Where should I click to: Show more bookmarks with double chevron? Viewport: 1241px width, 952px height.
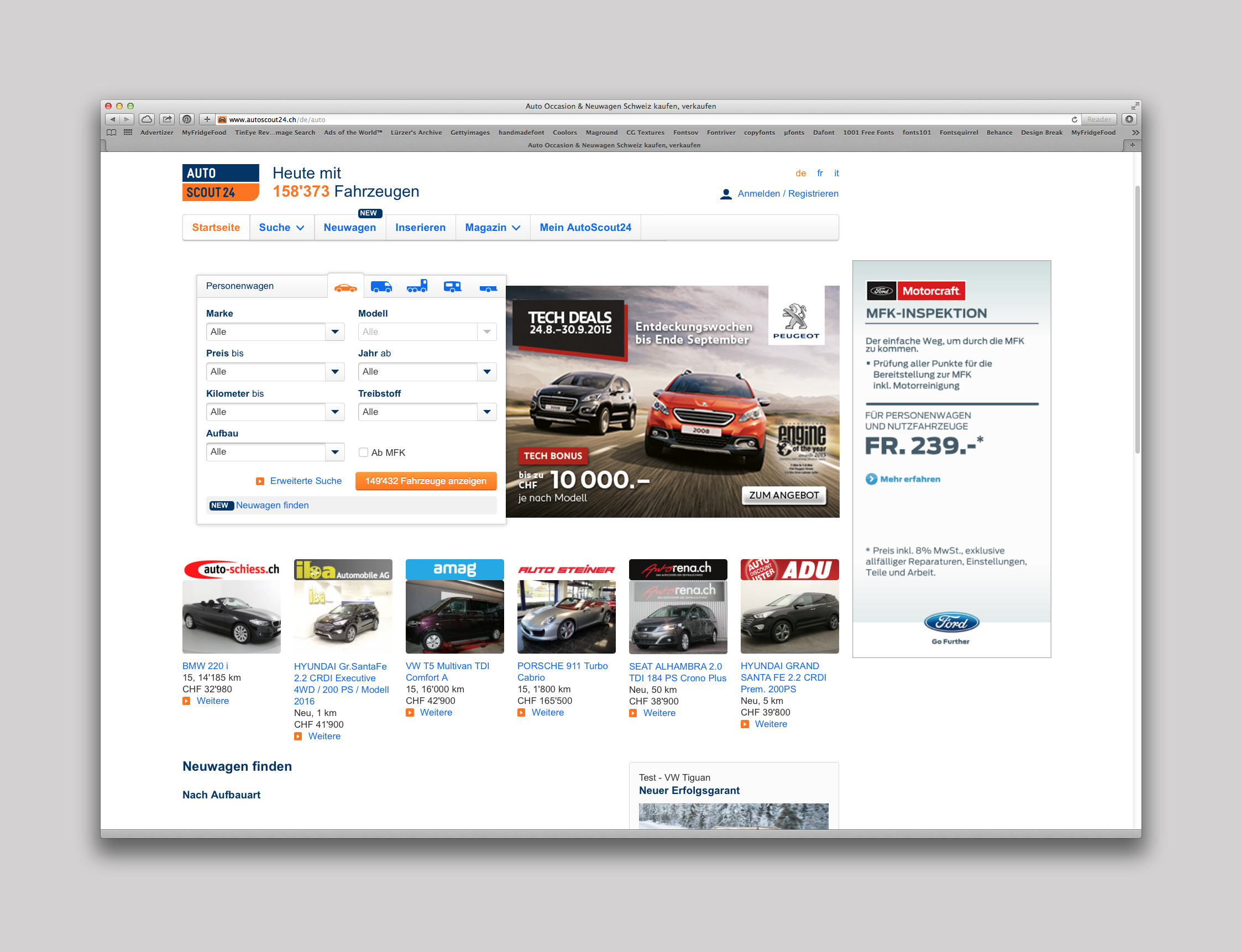(1135, 133)
